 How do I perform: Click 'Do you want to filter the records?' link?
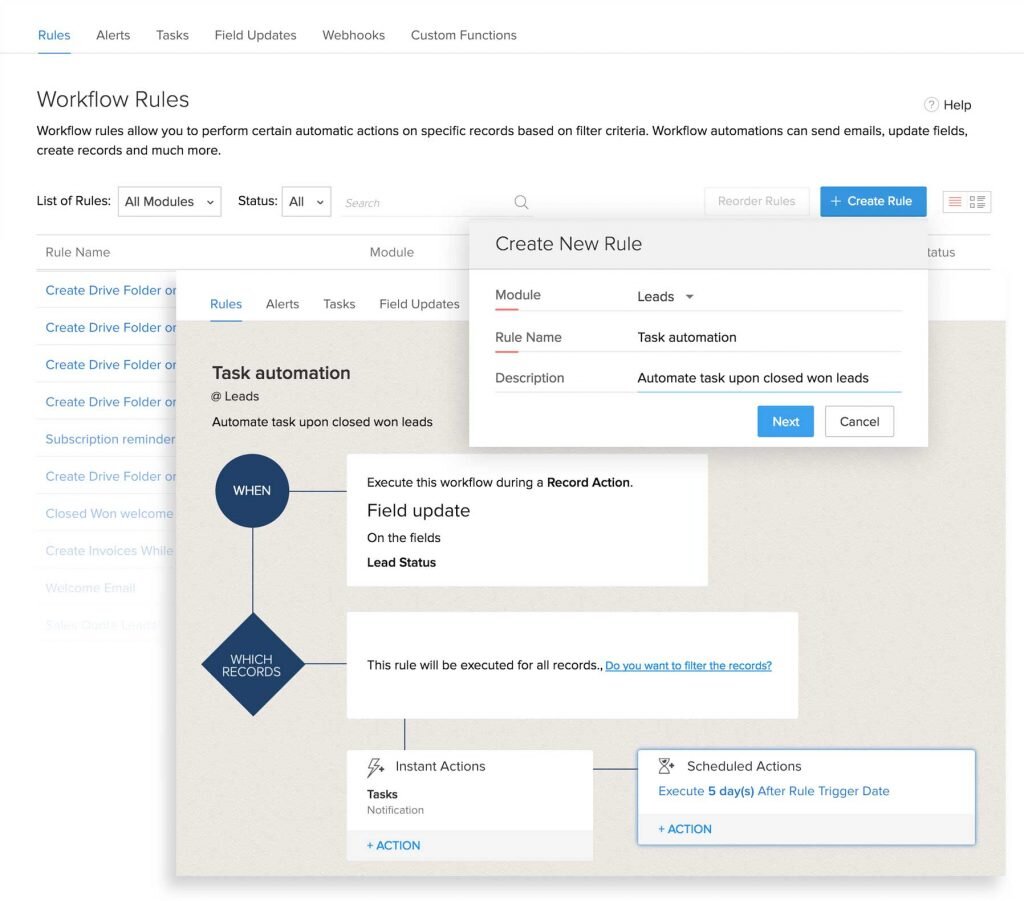(x=688, y=666)
